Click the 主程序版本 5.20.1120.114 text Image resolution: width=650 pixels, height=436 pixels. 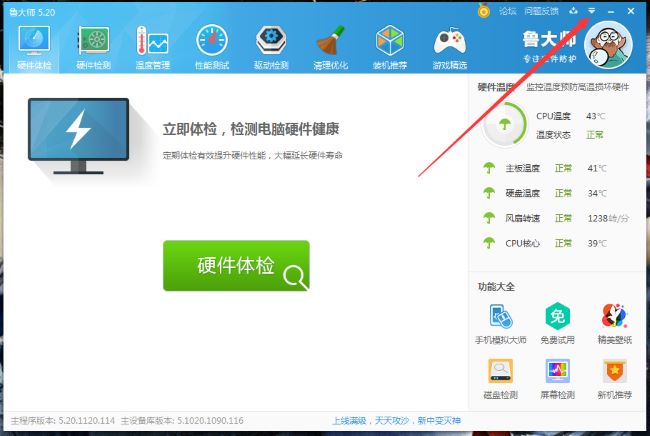click(63, 421)
